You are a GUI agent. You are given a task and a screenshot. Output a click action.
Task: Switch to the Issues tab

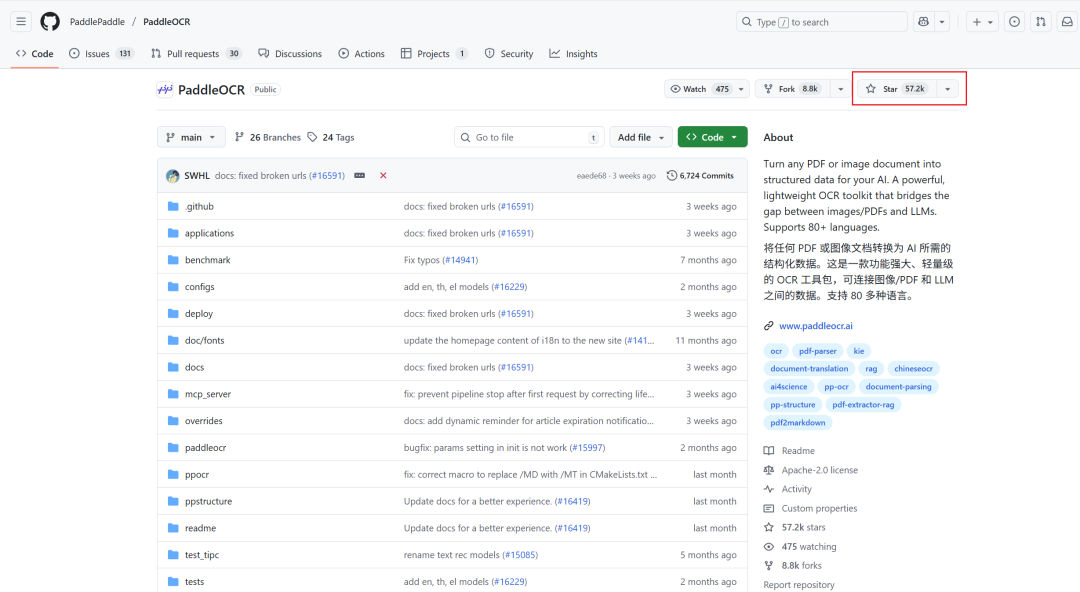pyautogui.click(x=101, y=53)
